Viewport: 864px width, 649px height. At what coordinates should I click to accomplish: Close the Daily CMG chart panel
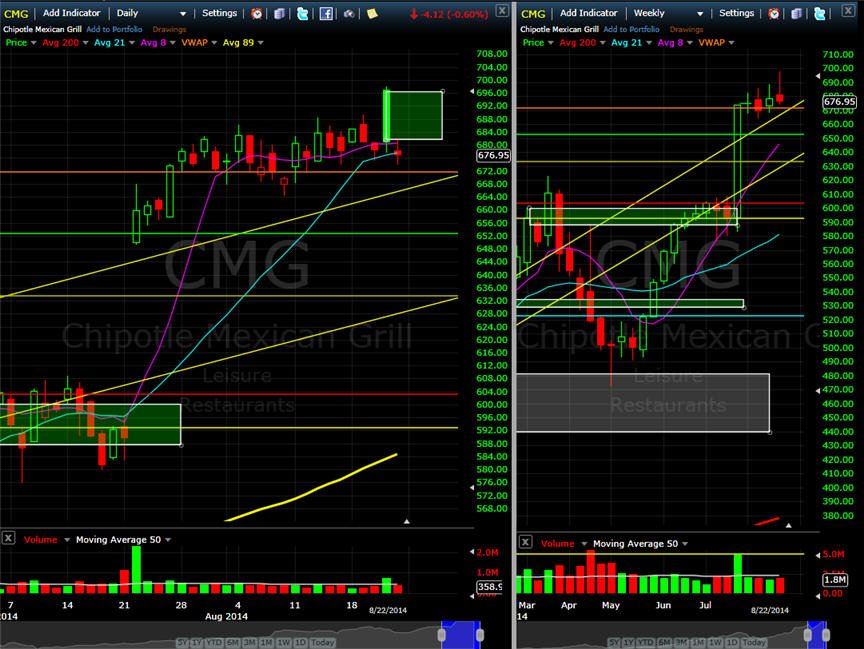(501, 10)
